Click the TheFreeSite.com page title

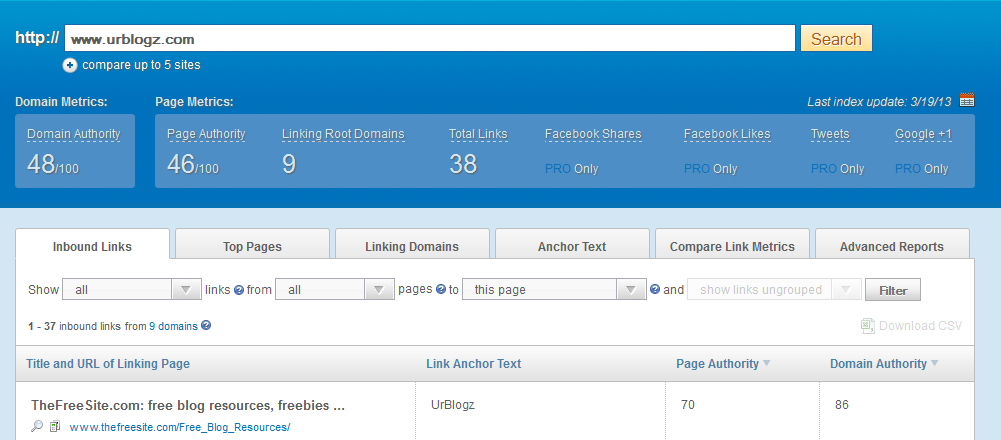coord(188,406)
